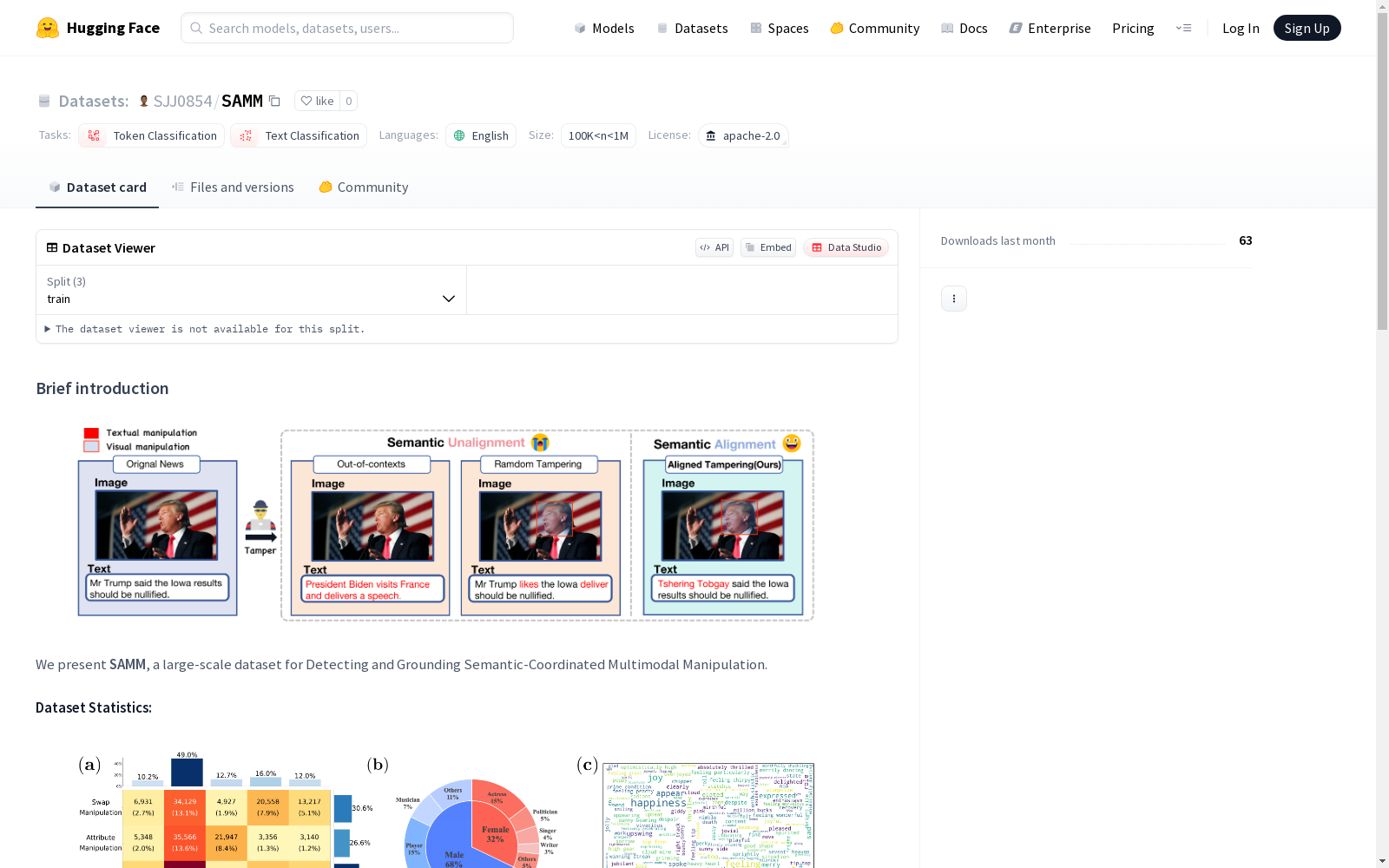This screenshot has width=1389, height=868.
Task: Select the Text Classification task tag
Action: (299, 135)
